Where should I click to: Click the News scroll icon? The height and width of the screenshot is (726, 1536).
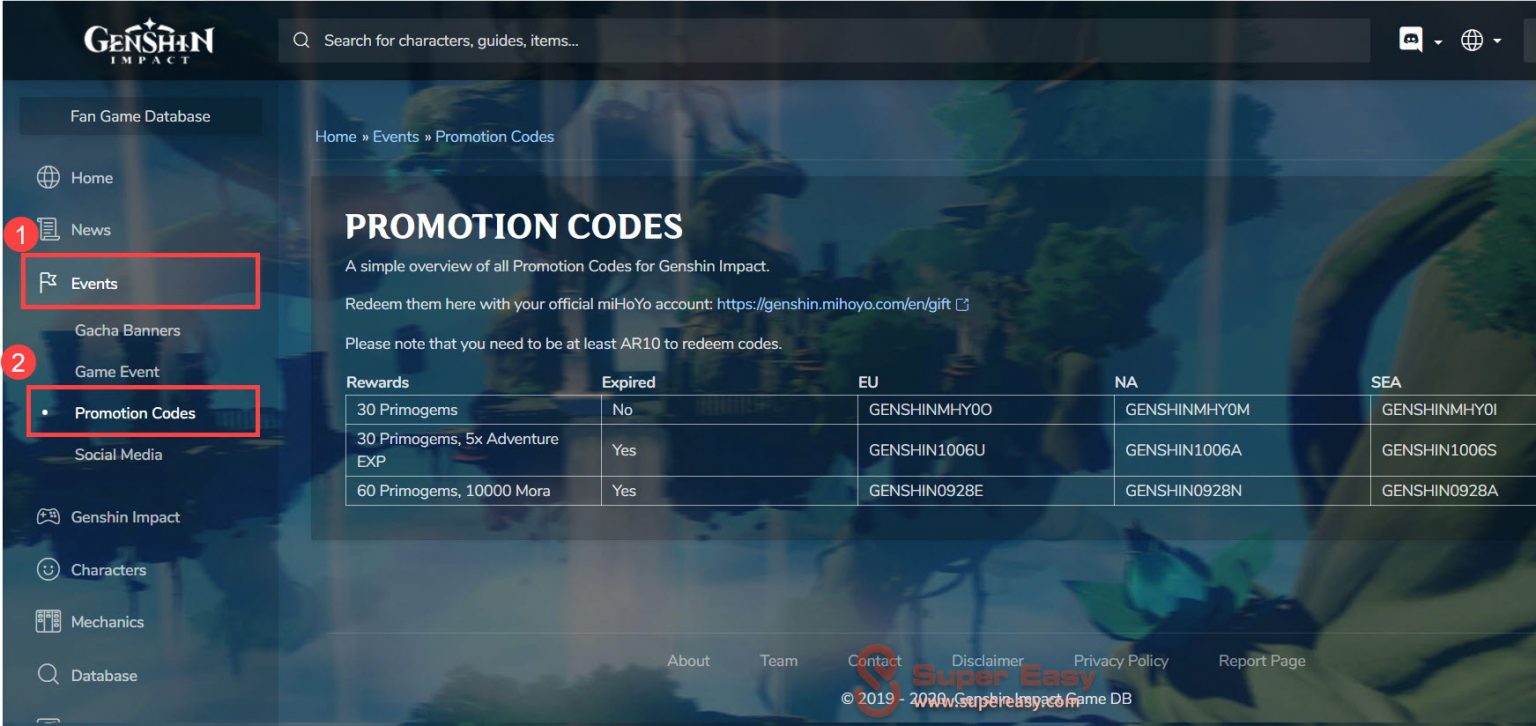pyautogui.click(x=48, y=229)
